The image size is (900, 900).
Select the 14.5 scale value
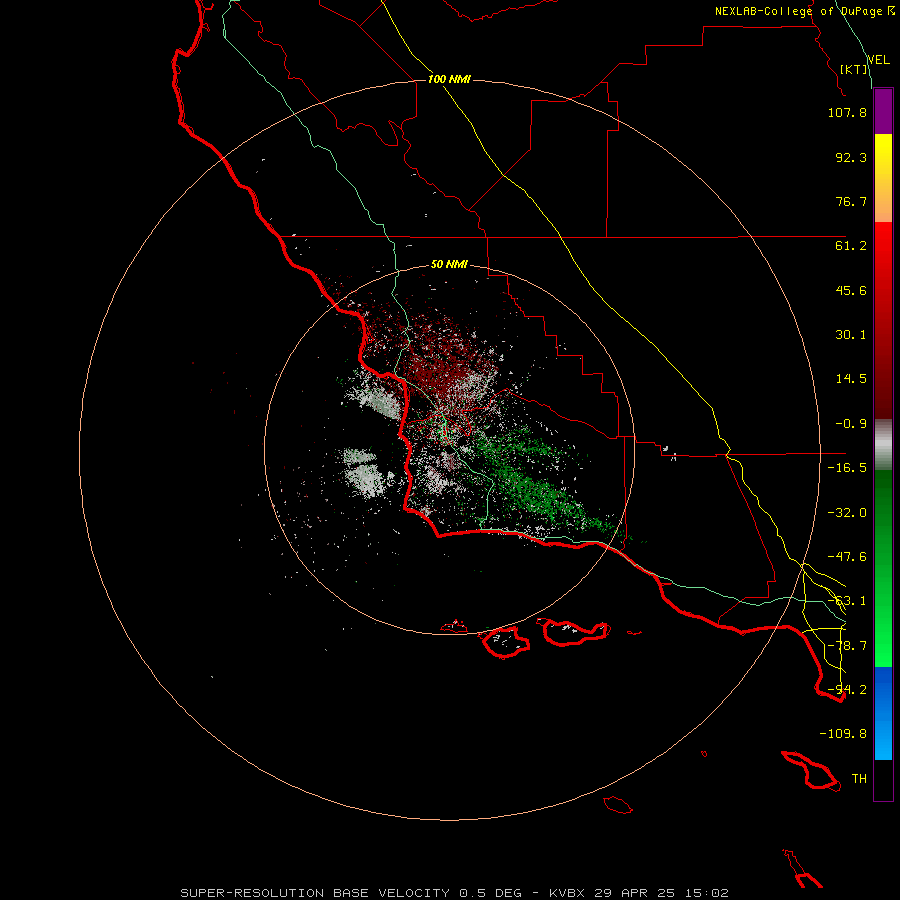pos(851,379)
